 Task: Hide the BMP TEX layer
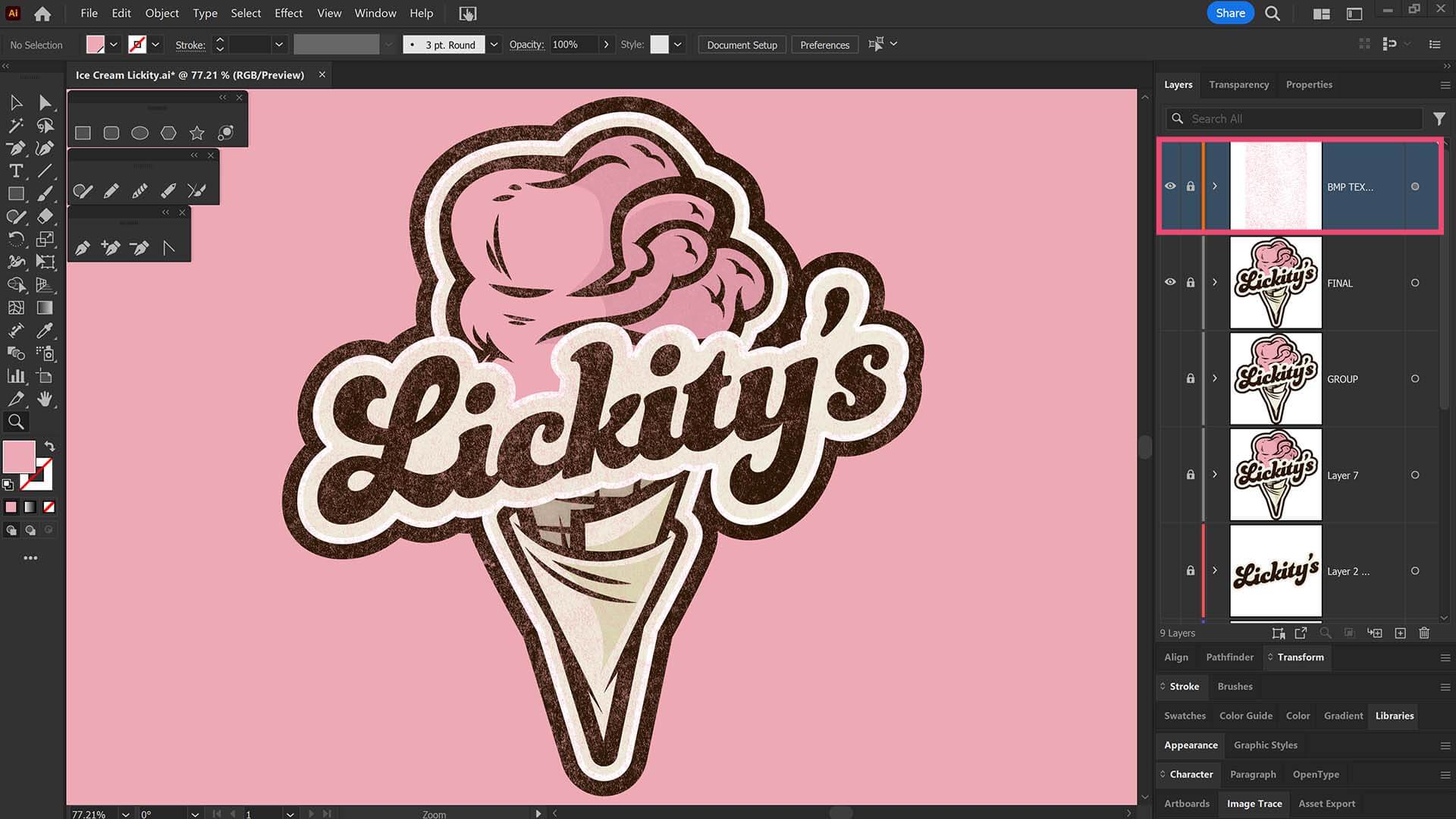coord(1170,187)
